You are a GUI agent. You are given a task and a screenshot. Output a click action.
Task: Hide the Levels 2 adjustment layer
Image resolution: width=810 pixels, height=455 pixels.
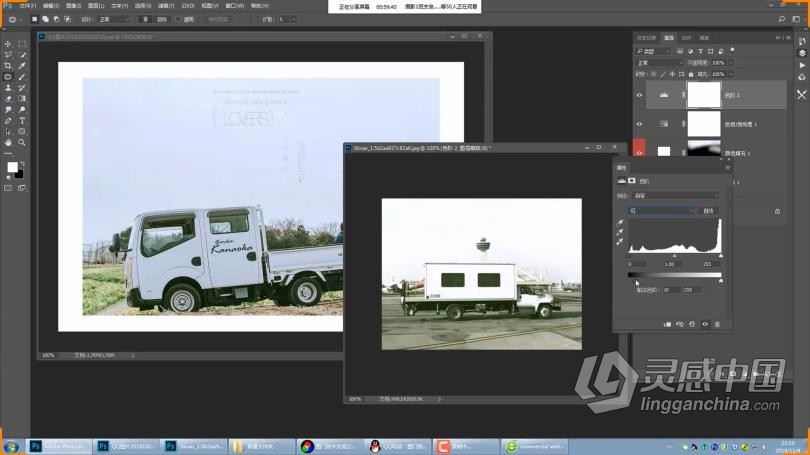click(x=639, y=95)
